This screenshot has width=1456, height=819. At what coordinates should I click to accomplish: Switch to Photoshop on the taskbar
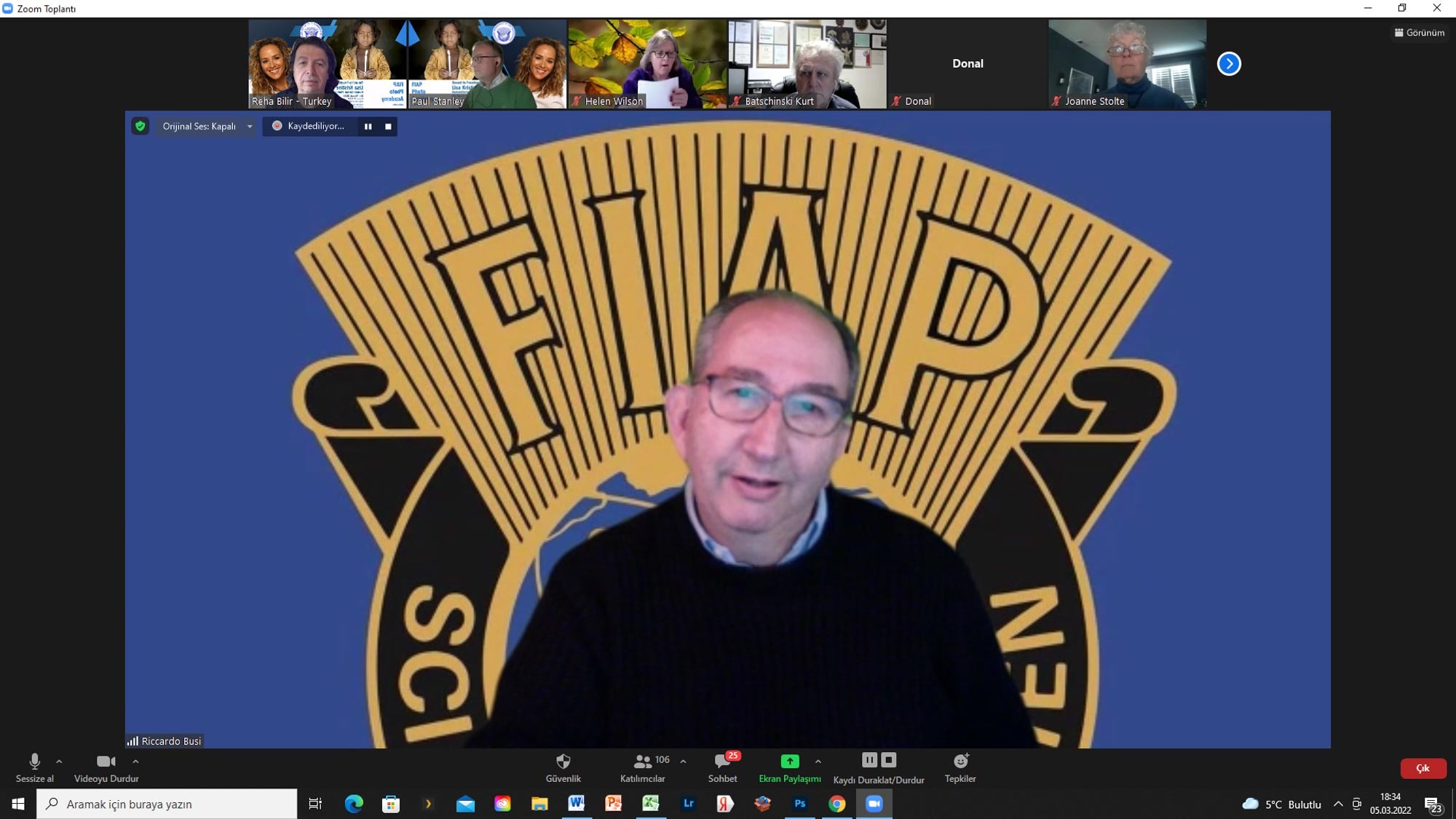(799, 804)
